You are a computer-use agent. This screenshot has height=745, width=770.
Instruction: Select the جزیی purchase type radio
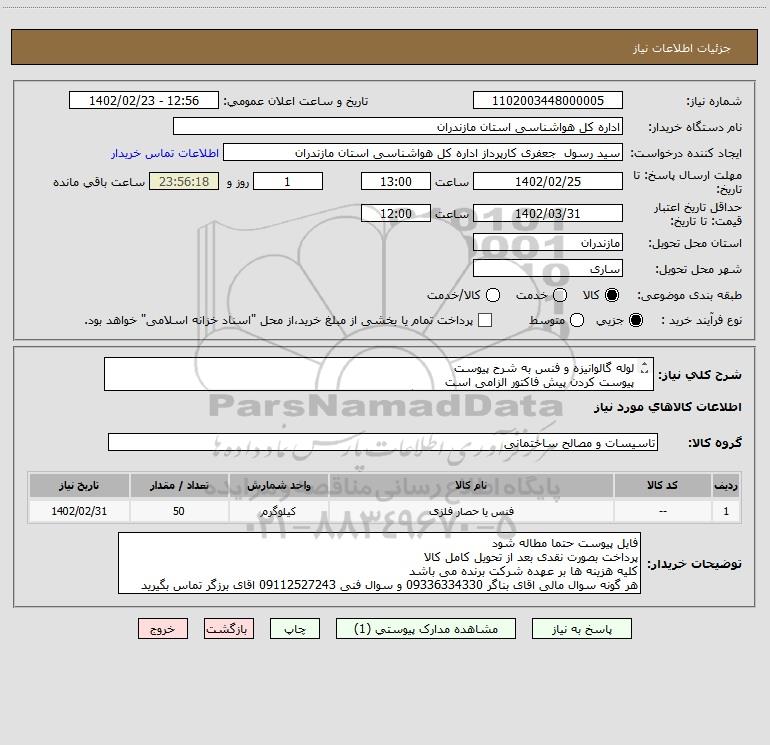636,321
